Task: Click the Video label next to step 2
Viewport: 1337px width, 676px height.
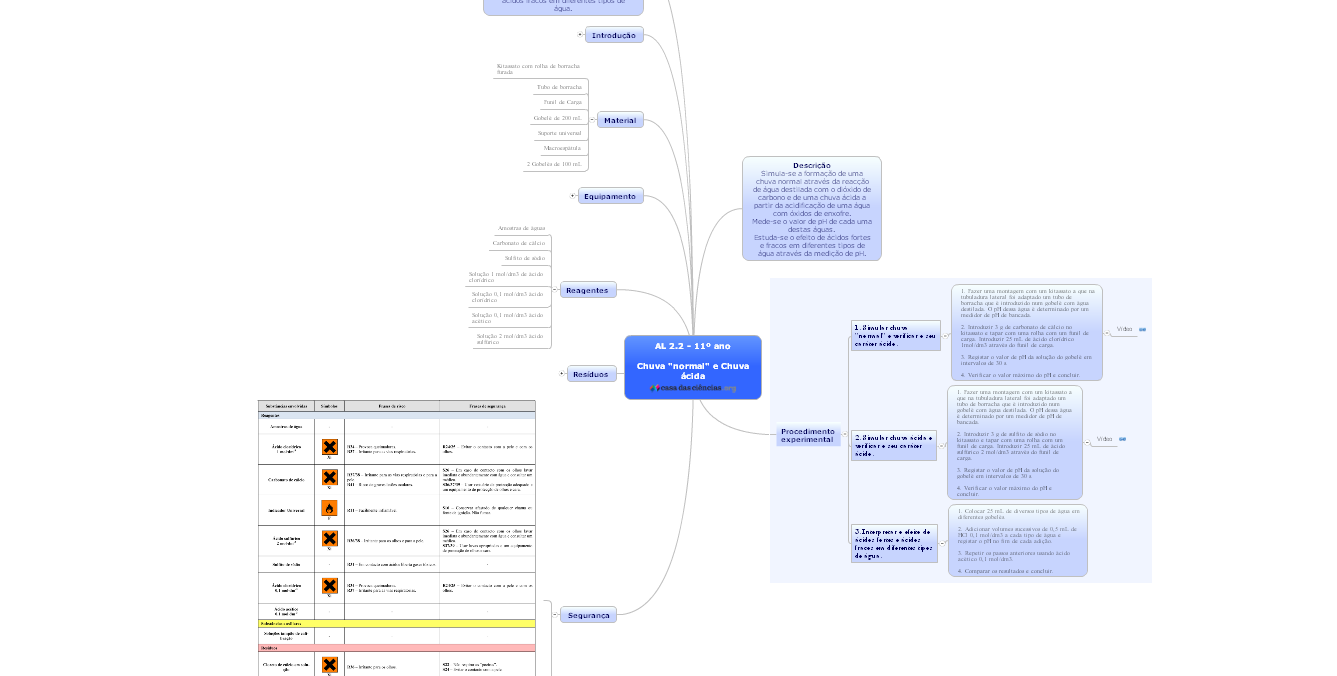Action: coord(1105,439)
